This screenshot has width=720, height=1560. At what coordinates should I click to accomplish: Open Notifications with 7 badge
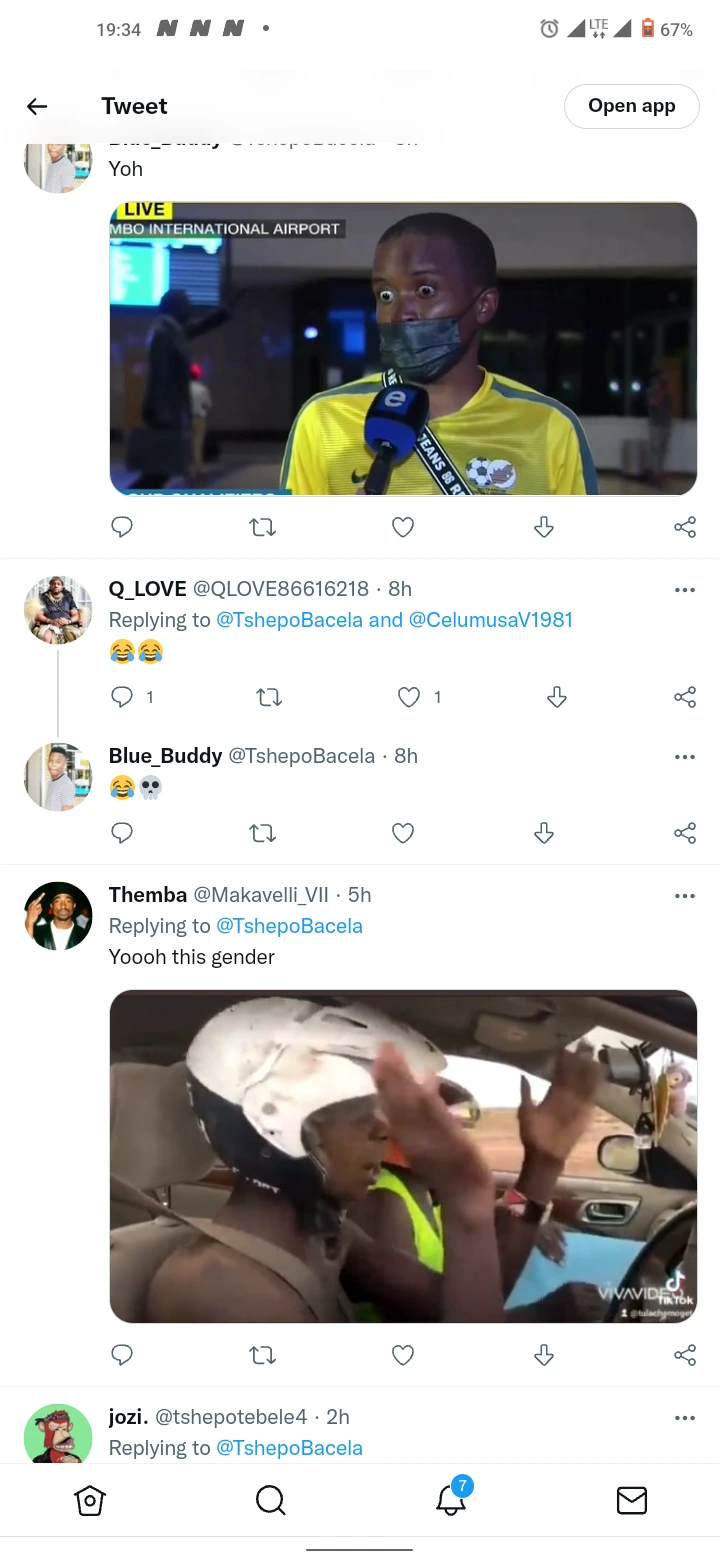click(451, 1500)
